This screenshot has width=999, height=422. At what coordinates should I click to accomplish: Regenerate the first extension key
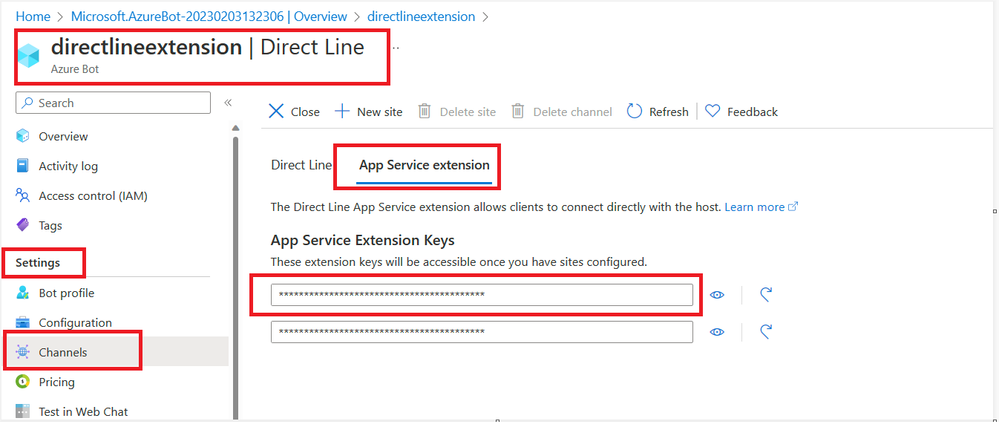[x=766, y=295]
